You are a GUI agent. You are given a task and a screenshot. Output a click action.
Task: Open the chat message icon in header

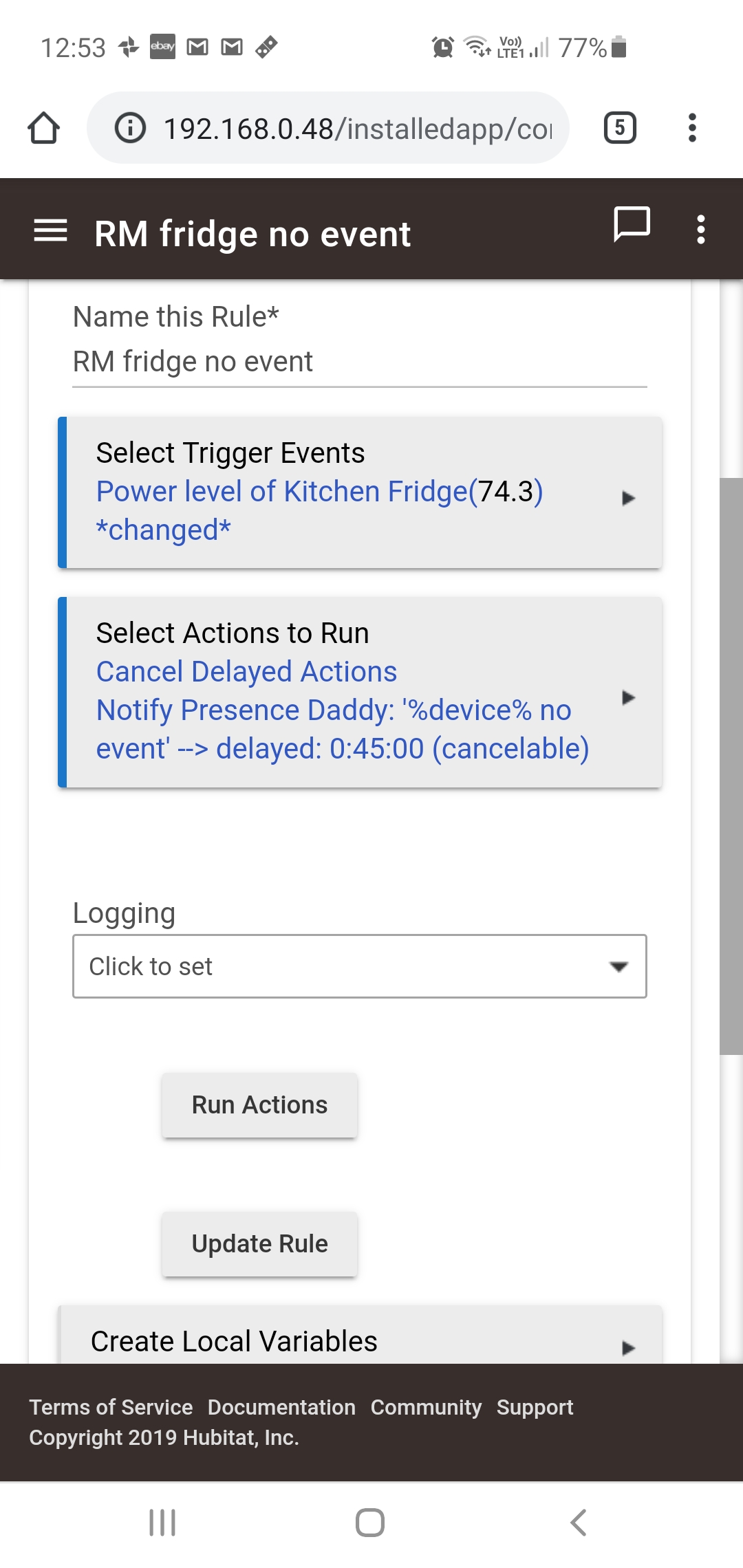click(x=632, y=224)
